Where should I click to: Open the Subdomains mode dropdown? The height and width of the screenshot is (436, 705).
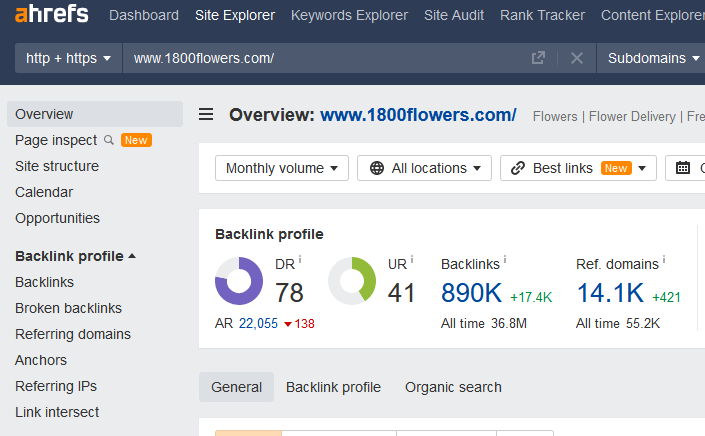pos(653,58)
